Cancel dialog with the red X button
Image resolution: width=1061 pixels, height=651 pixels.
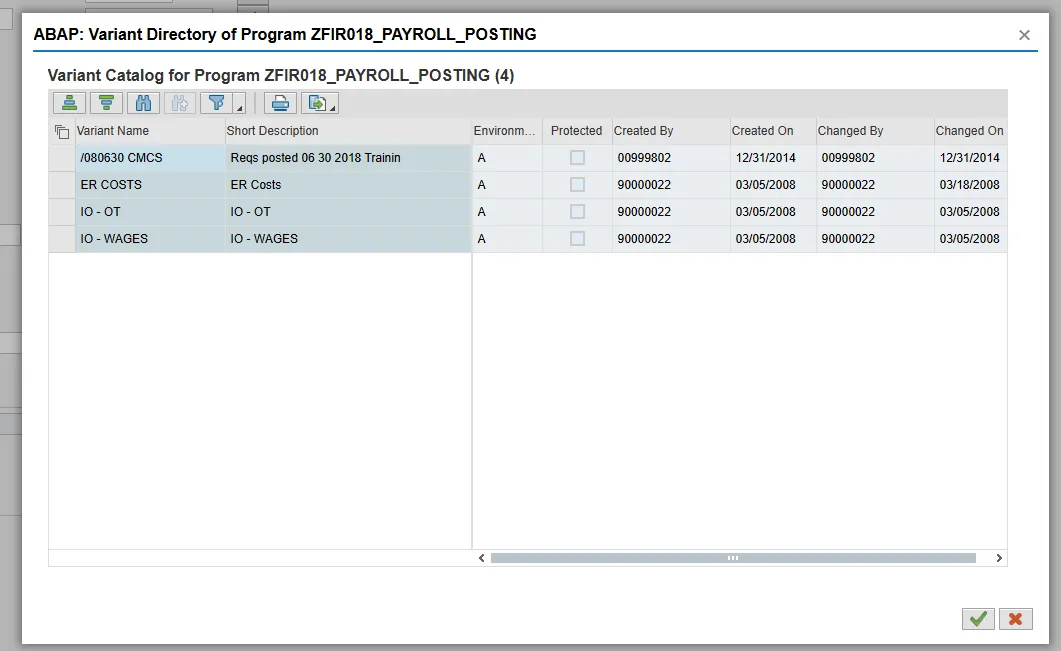1015,619
